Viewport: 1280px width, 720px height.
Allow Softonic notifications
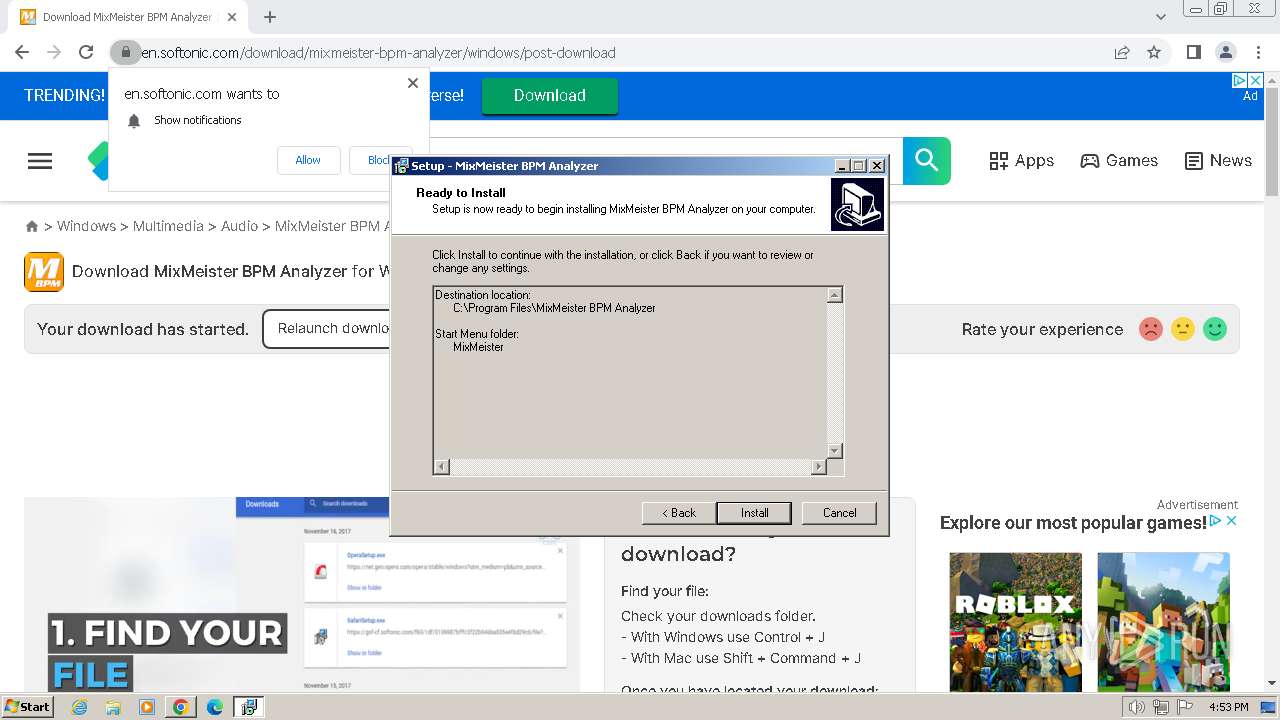point(308,160)
